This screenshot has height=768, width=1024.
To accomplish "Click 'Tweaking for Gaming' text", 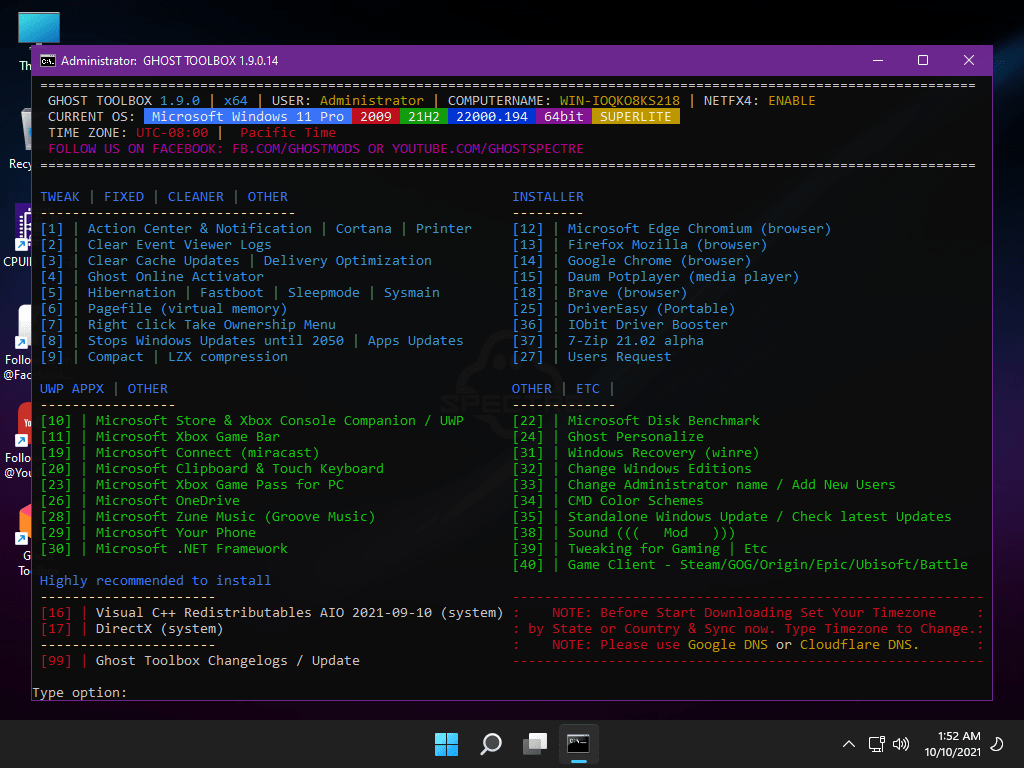I will pos(644,549).
